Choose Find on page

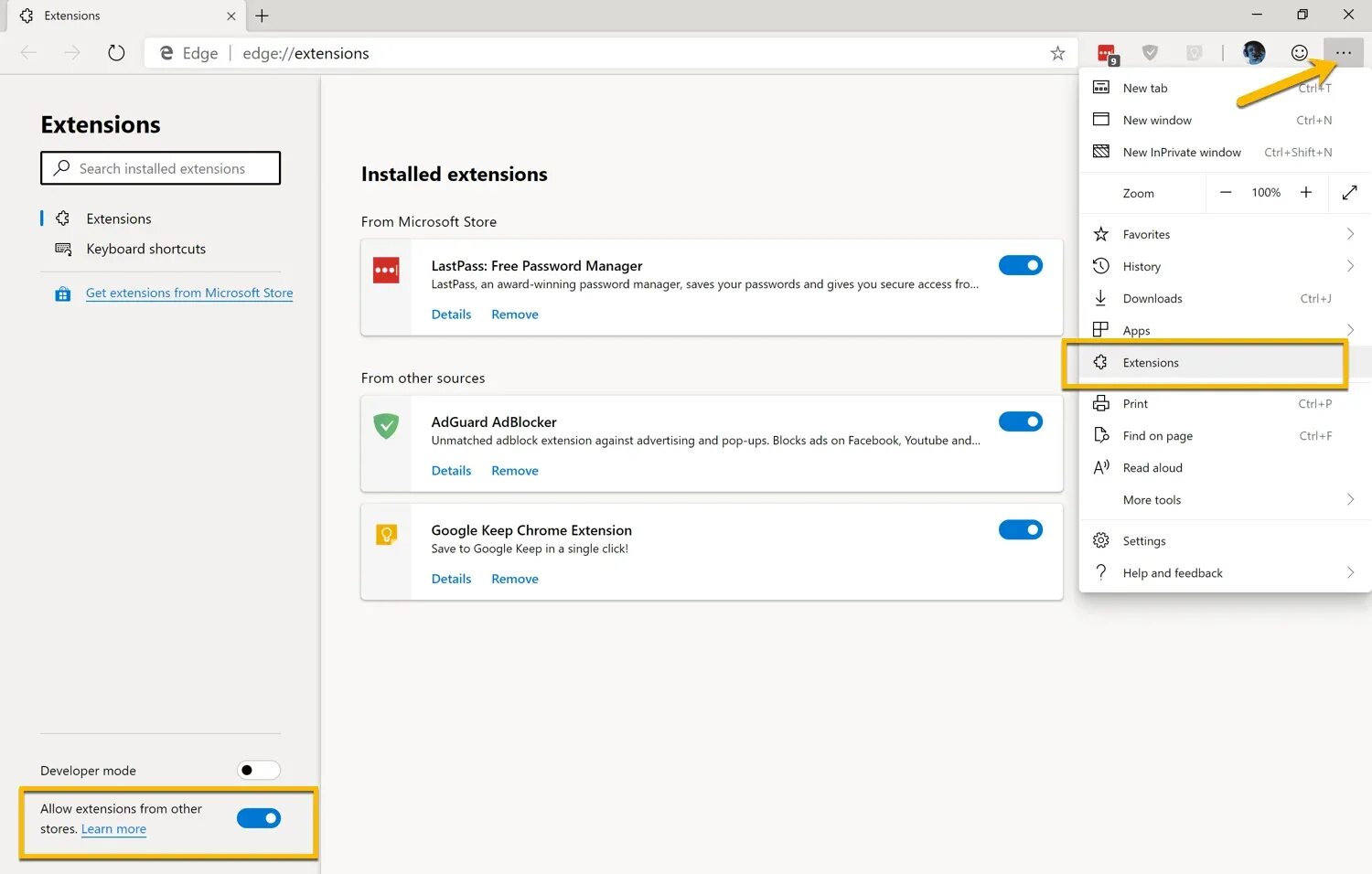click(1224, 435)
